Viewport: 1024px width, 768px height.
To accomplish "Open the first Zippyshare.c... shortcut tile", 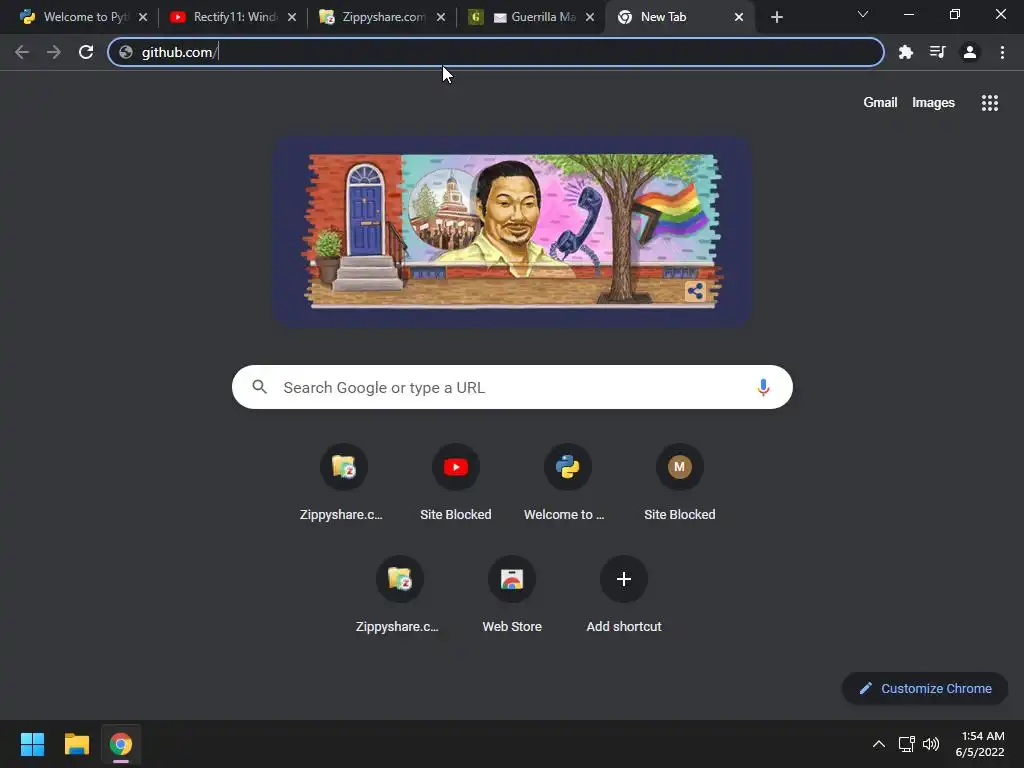I will 344,484.
